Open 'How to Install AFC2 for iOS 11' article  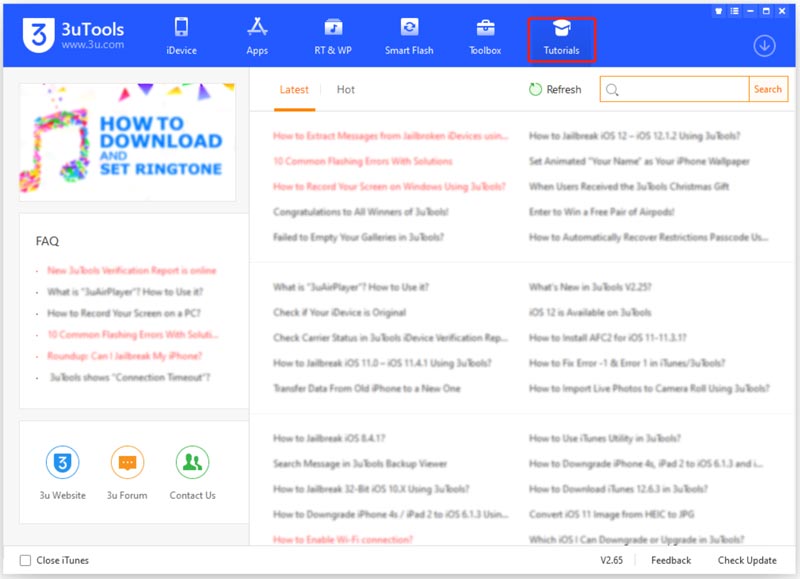coord(608,338)
